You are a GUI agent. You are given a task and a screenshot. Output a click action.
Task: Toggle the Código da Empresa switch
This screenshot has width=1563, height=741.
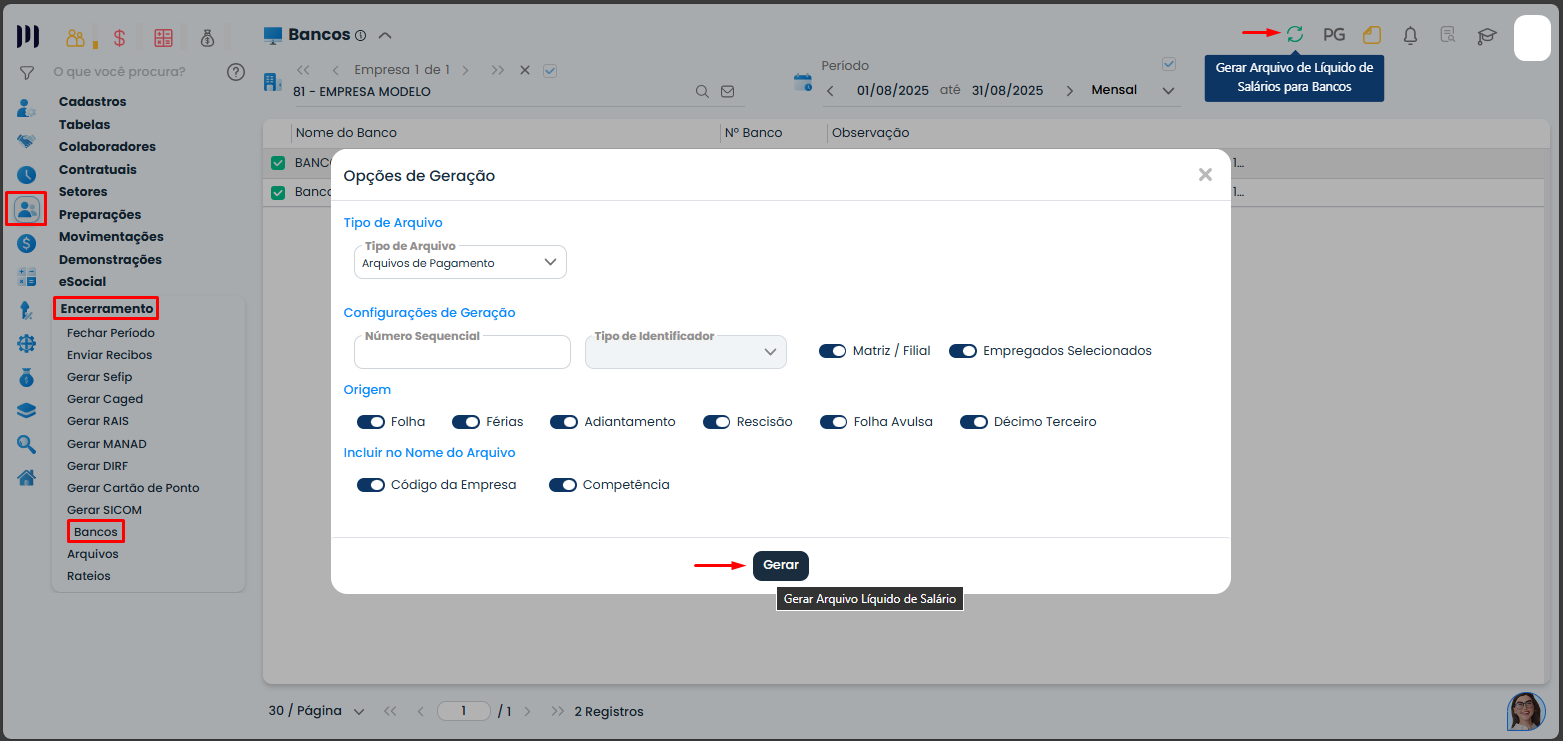pos(371,485)
